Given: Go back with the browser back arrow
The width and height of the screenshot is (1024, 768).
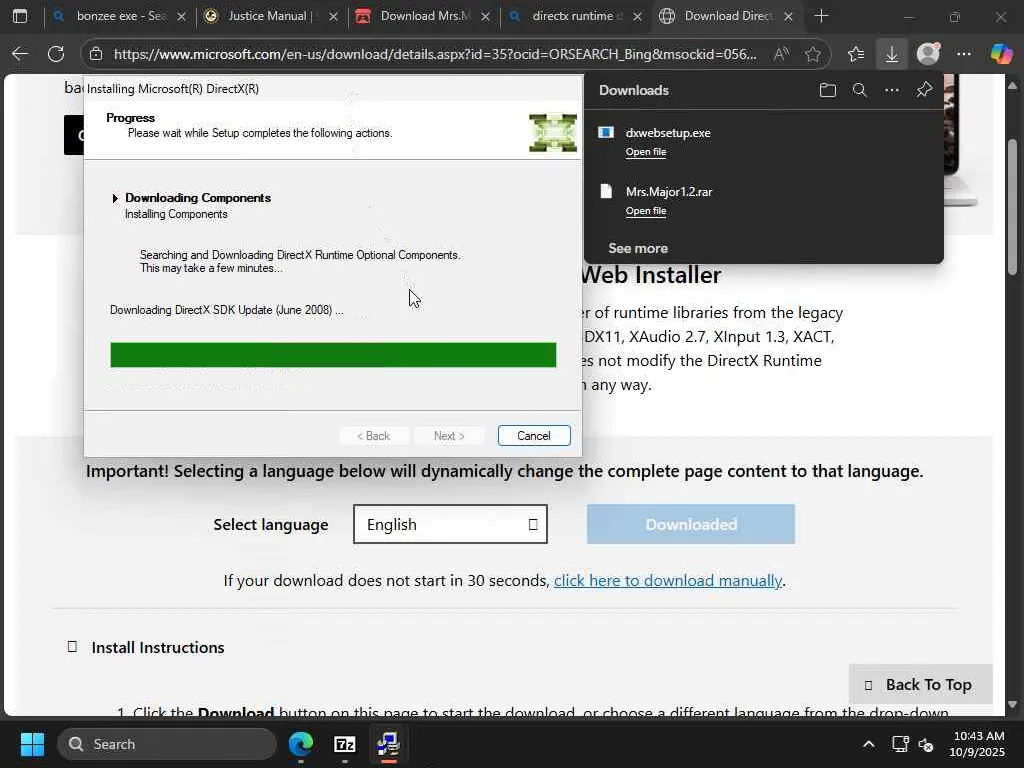Looking at the screenshot, I should [20, 54].
